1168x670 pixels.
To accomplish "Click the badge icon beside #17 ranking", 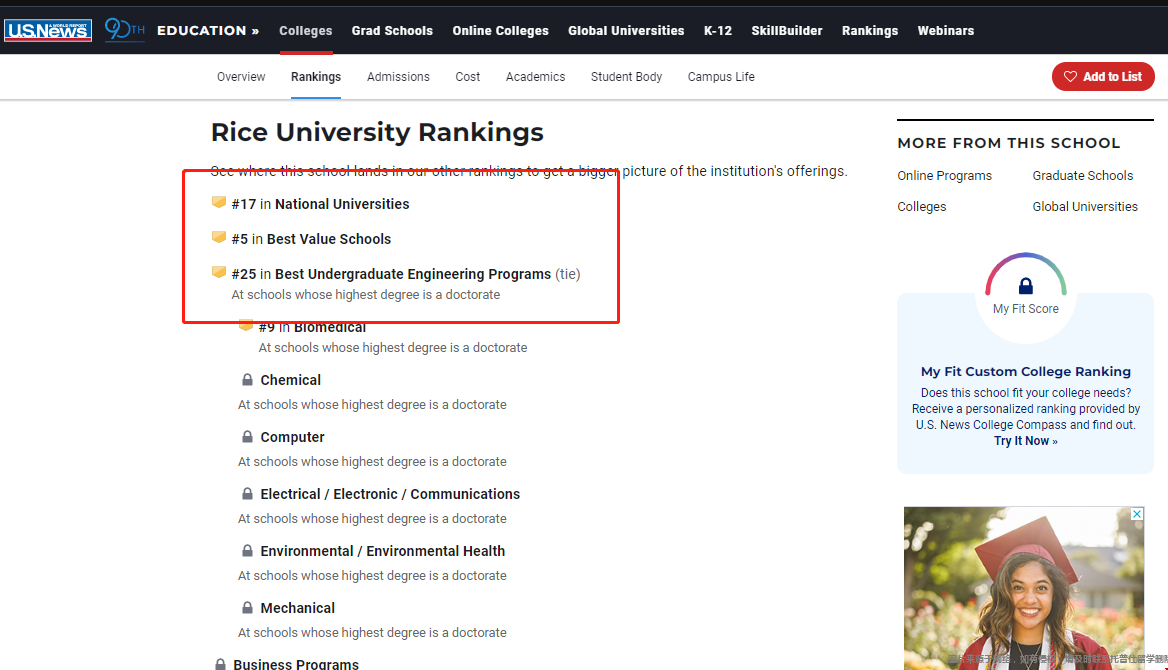I will pyautogui.click(x=218, y=202).
